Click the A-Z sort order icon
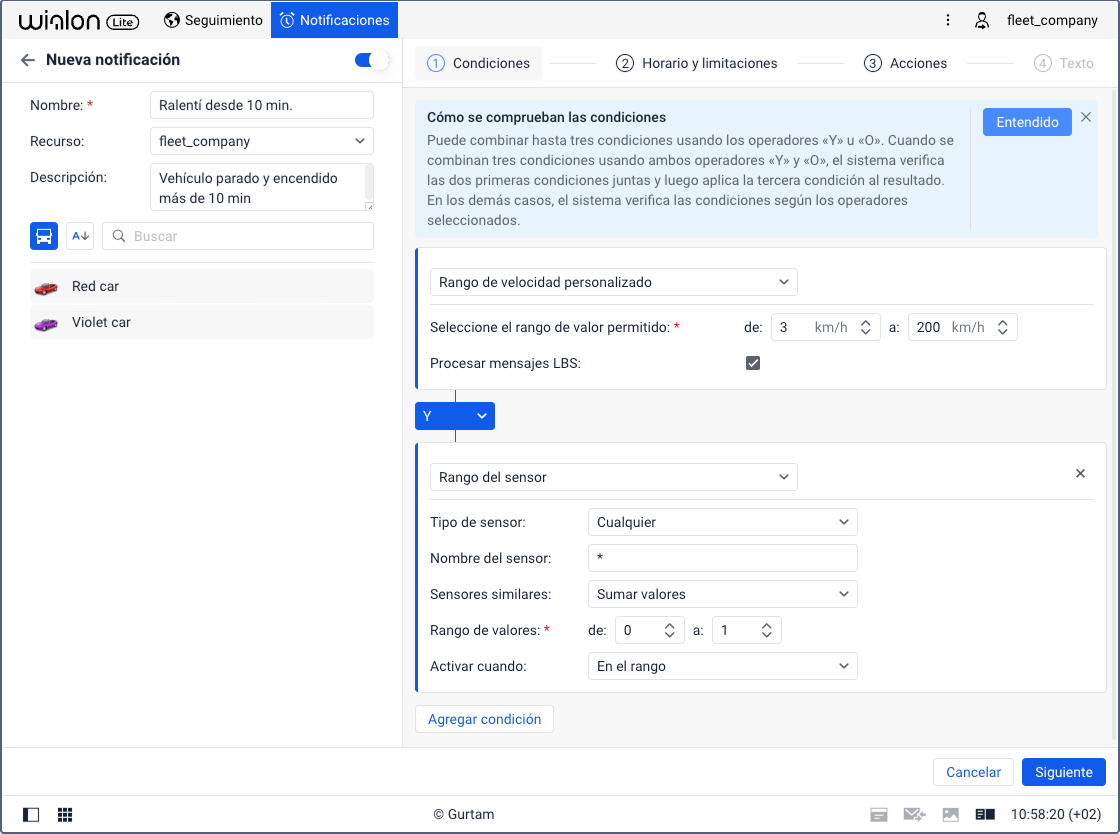 pos(80,236)
